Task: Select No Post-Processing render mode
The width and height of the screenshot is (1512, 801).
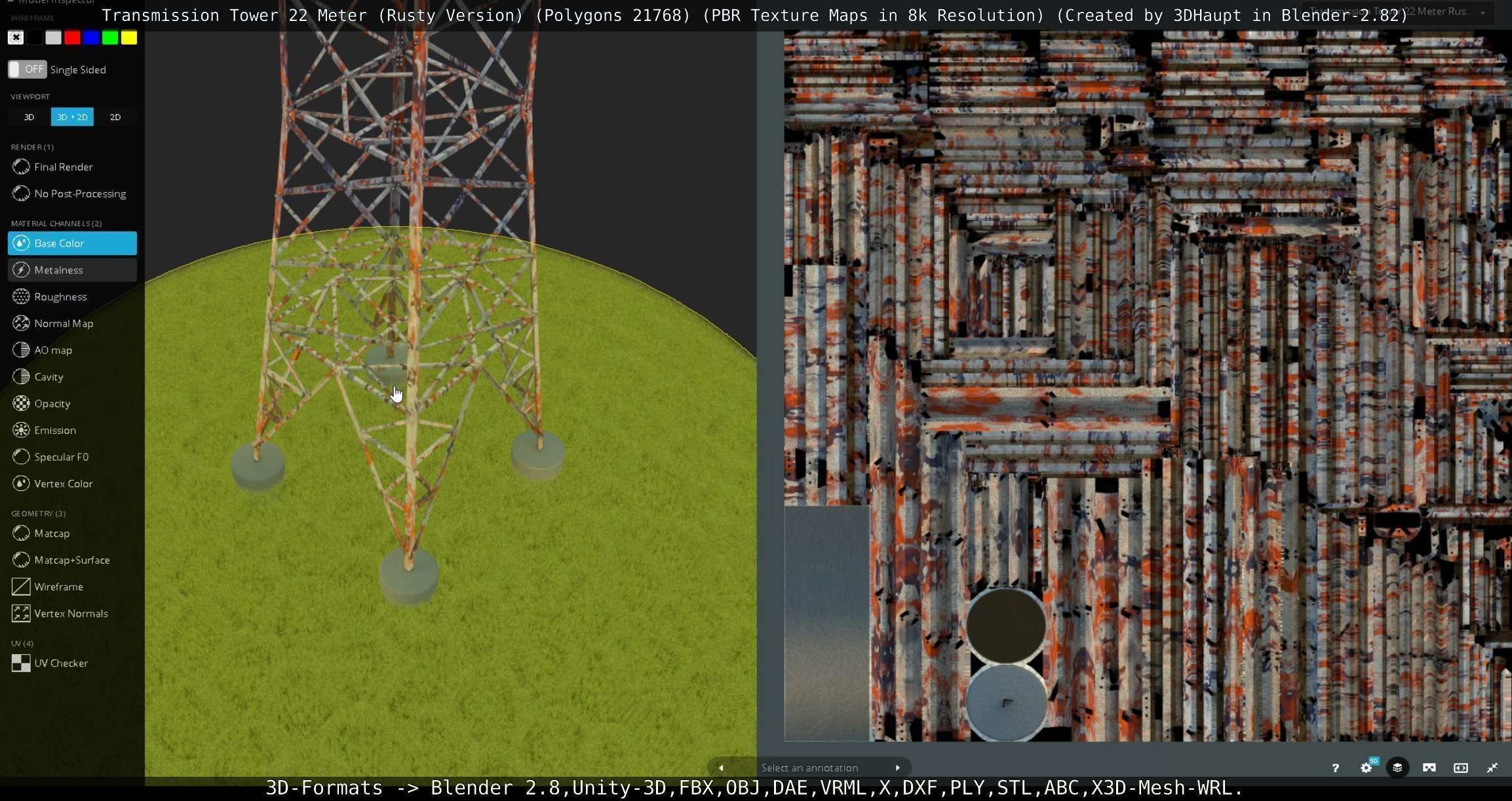Action: (x=72, y=194)
